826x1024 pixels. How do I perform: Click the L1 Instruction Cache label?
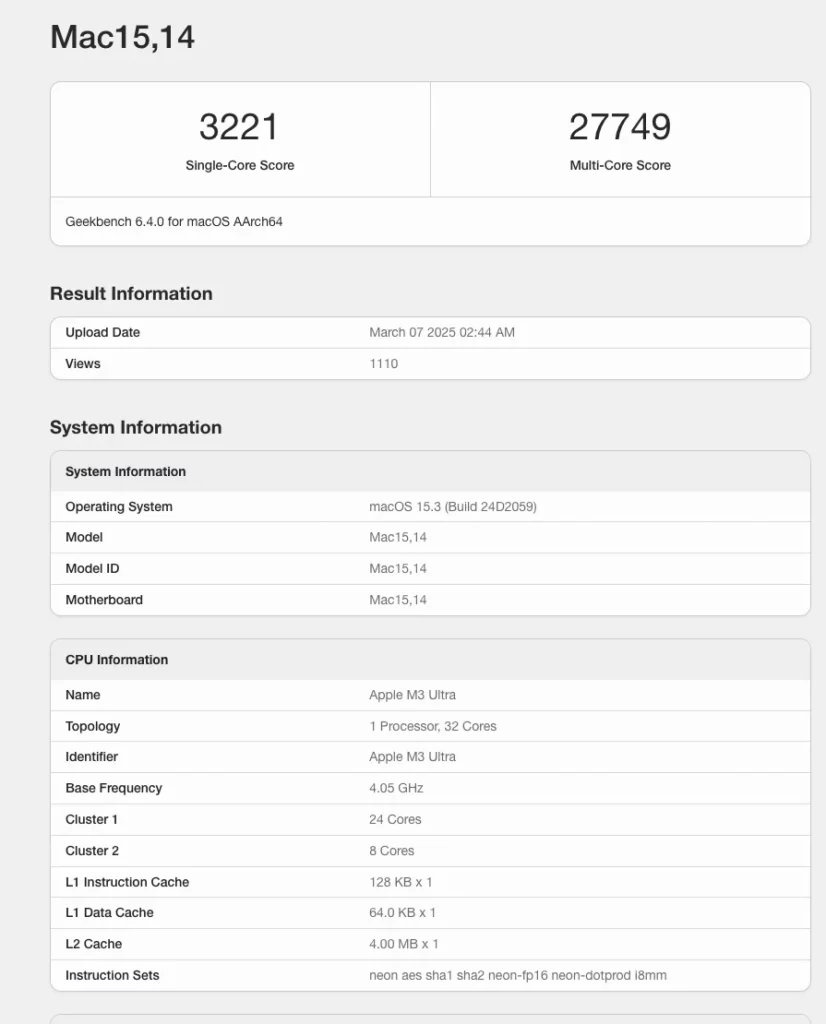[x=127, y=882]
